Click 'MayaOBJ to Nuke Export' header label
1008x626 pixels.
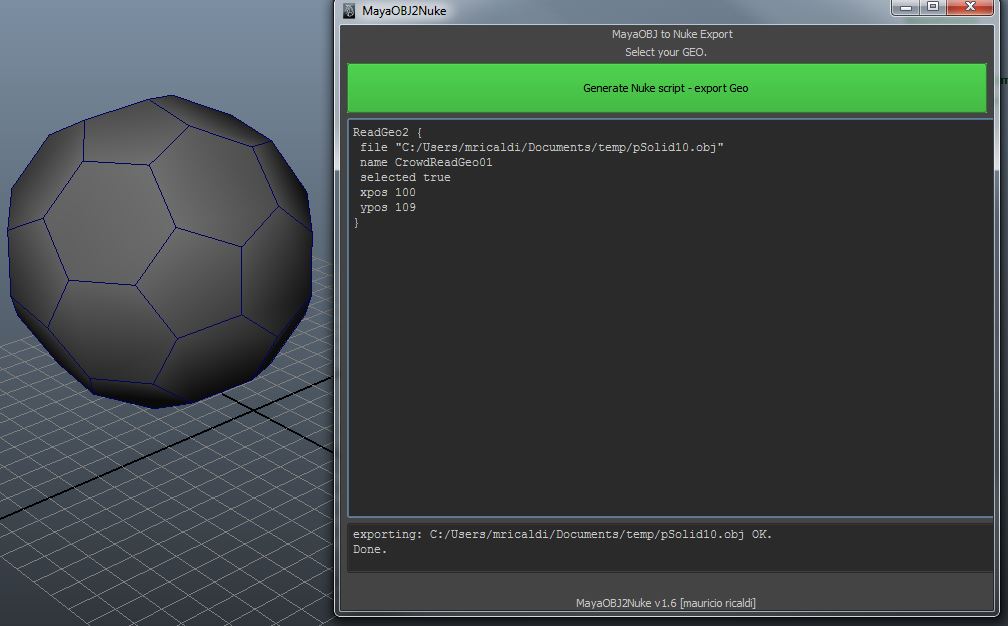tap(672, 34)
